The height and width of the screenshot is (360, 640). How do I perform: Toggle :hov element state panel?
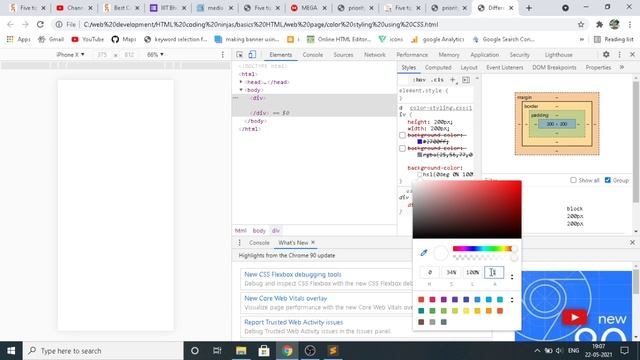pos(419,80)
